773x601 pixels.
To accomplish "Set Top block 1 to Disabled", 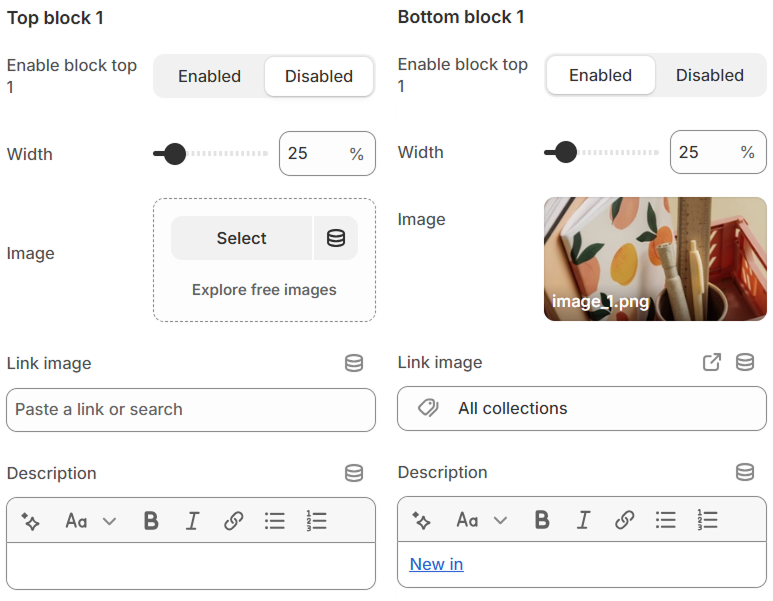I will (319, 76).
